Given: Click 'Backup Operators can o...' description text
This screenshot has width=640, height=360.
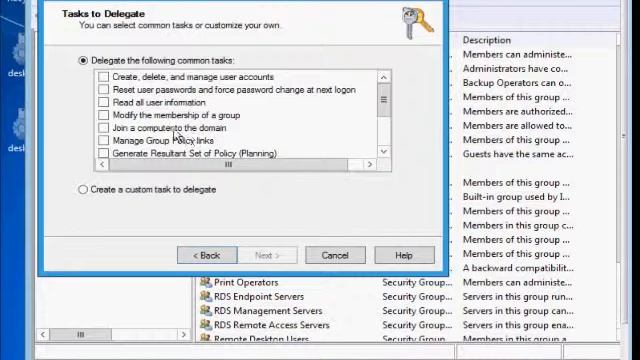Looking at the screenshot, I should pos(517,83).
